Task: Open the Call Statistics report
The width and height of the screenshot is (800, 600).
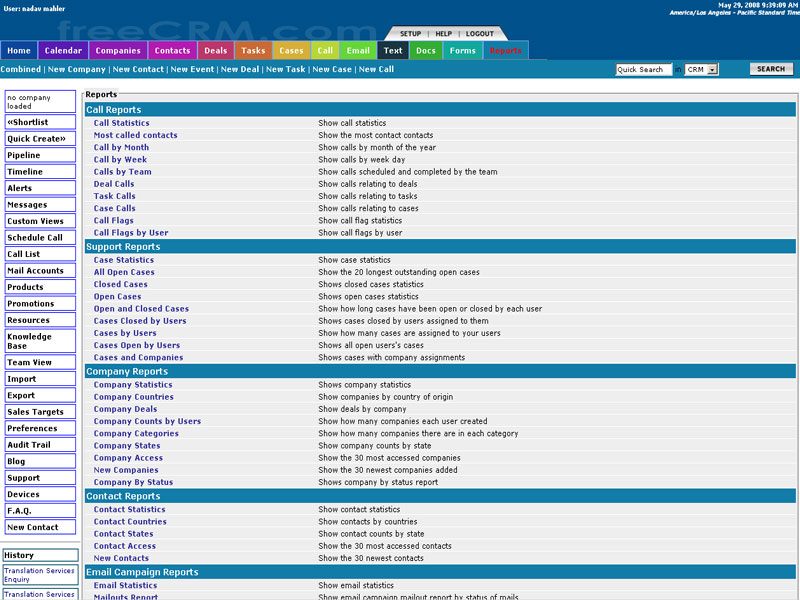Action: pyautogui.click(x=121, y=123)
